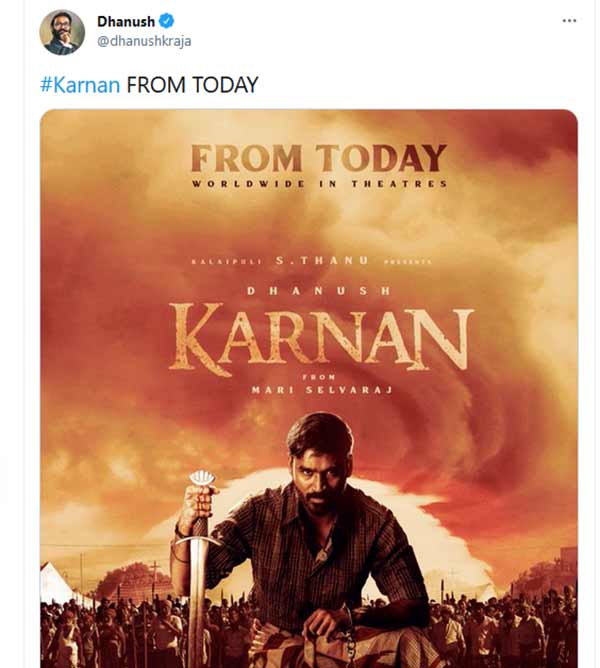Image resolution: width=600 pixels, height=668 pixels.
Task: Click the sword hilt in the poster
Action: point(200,500)
